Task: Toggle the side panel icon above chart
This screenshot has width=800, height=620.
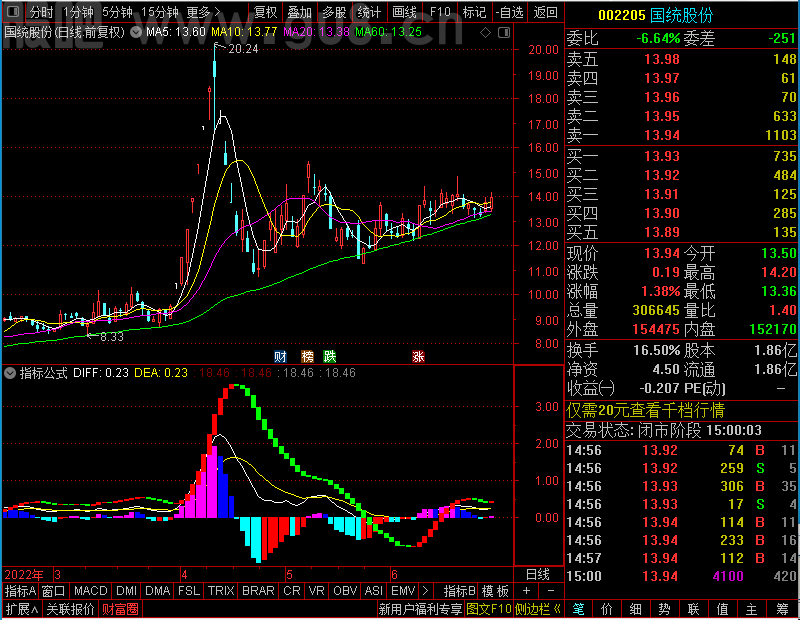Action: point(504,33)
